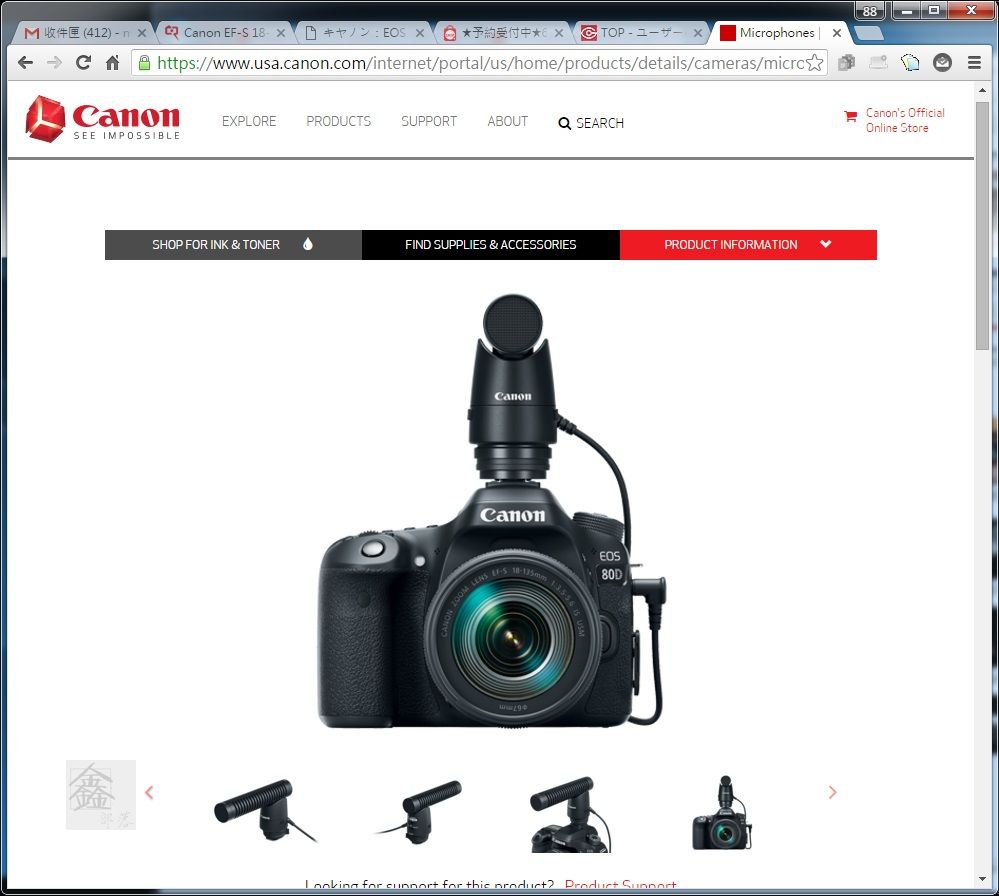Visit Canon's Official Online Store link
Image resolution: width=999 pixels, height=896 pixels.
click(905, 120)
